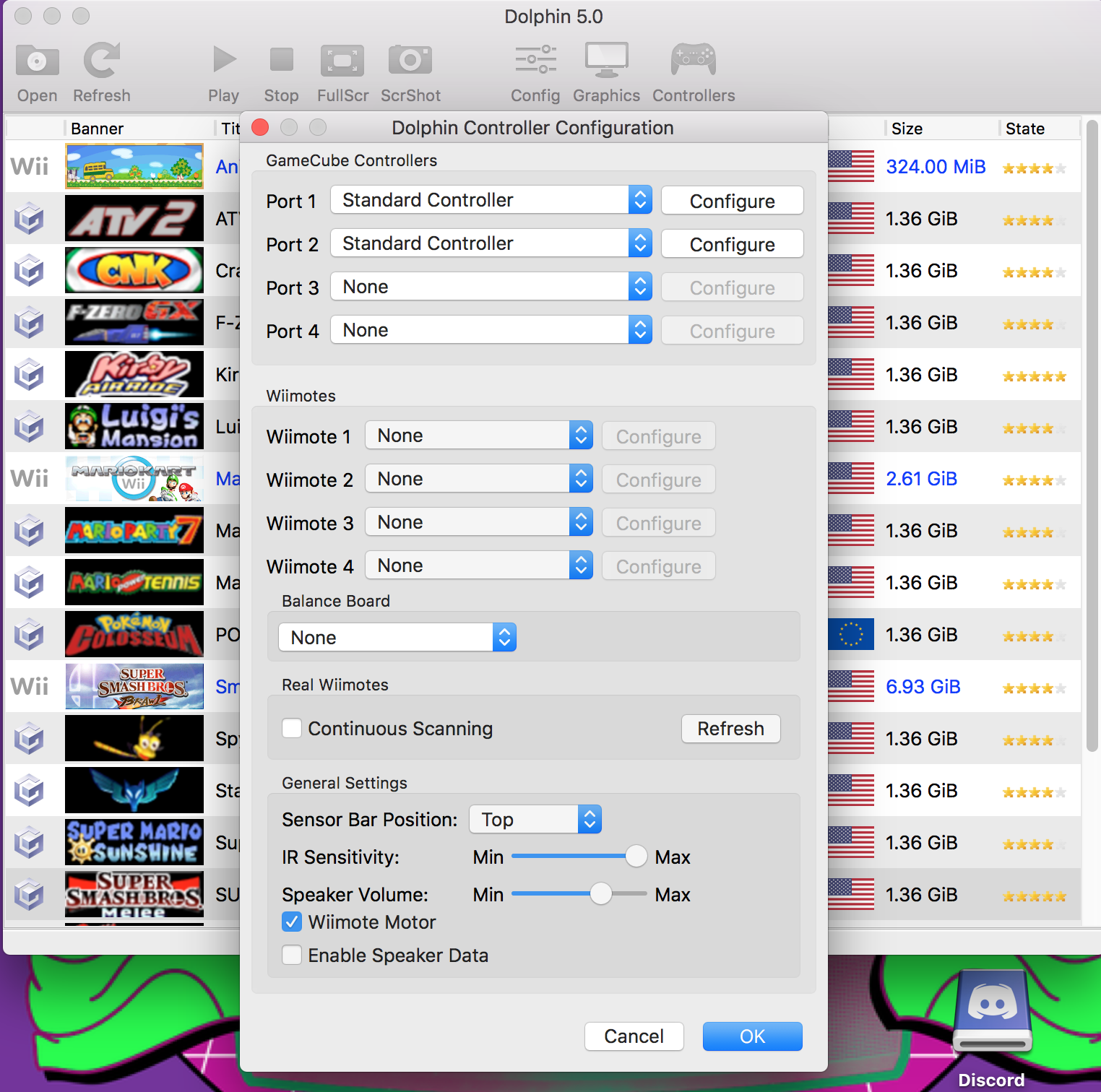Open the Balance Board dropdown
This screenshot has height=1092, width=1101.
click(397, 637)
